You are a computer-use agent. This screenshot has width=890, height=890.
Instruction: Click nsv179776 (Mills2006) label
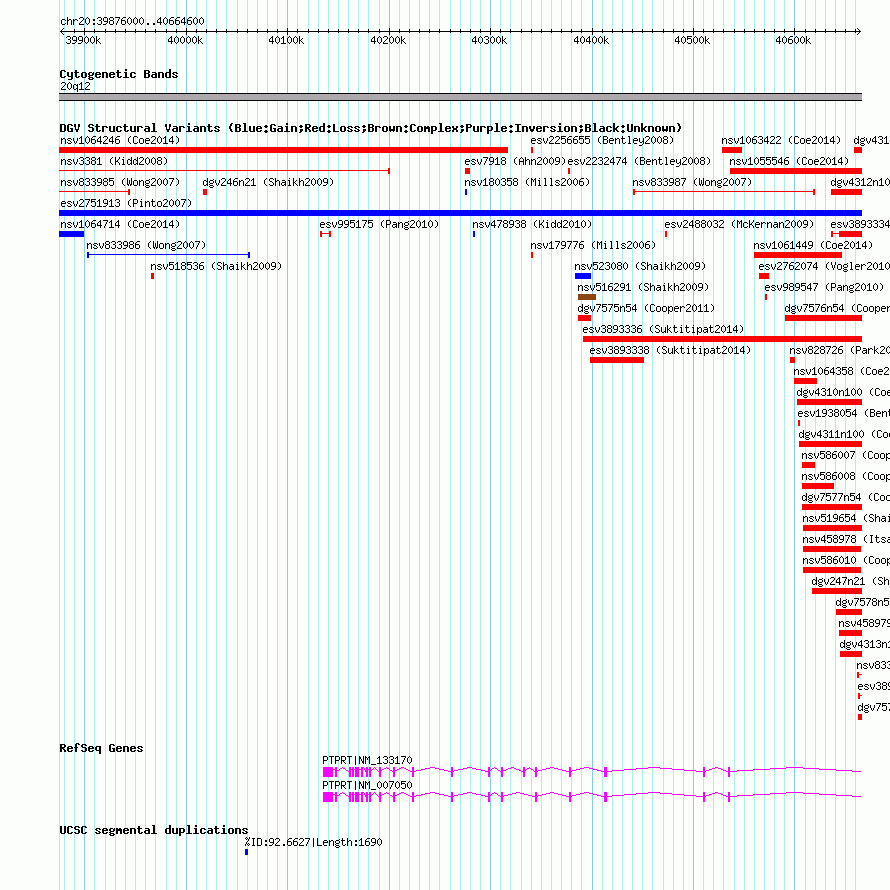593,245
